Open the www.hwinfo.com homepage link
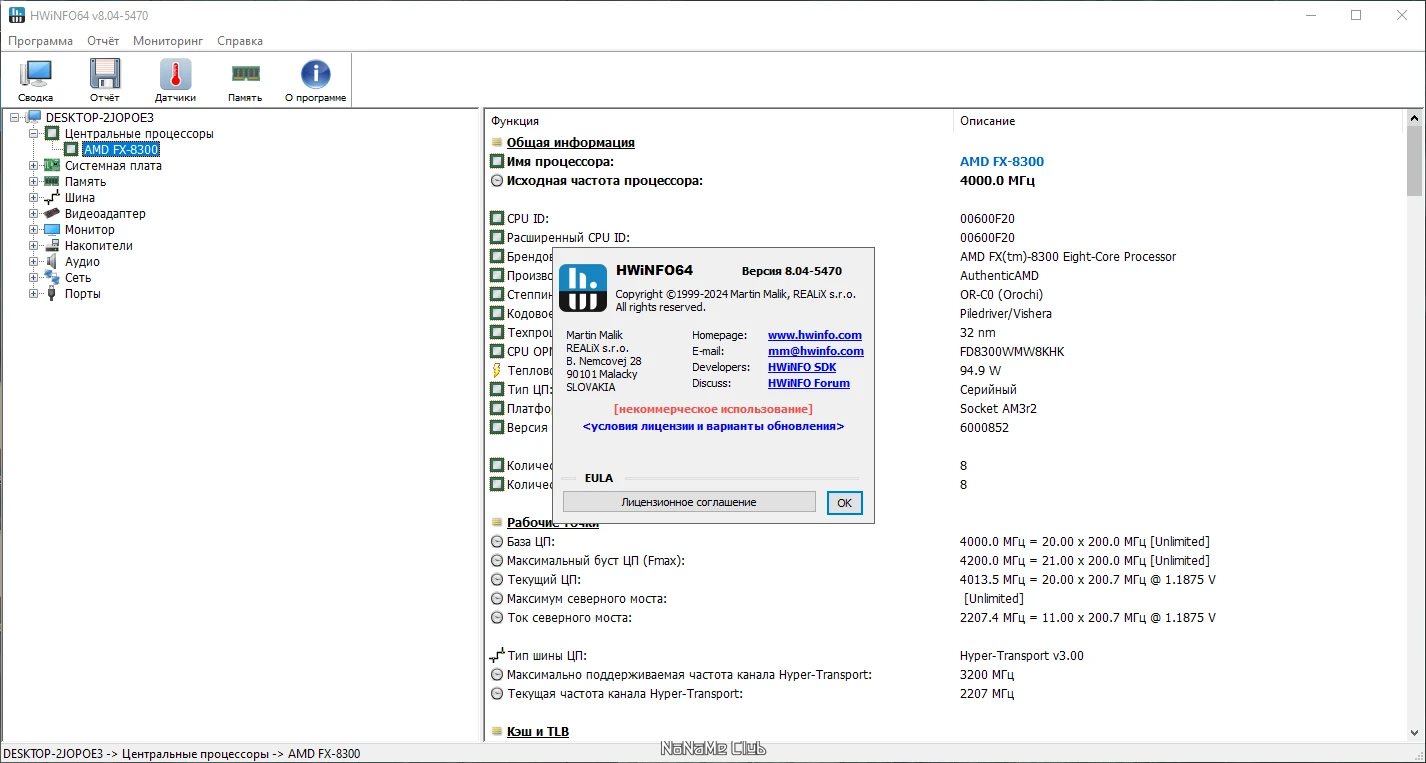 click(x=814, y=335)
